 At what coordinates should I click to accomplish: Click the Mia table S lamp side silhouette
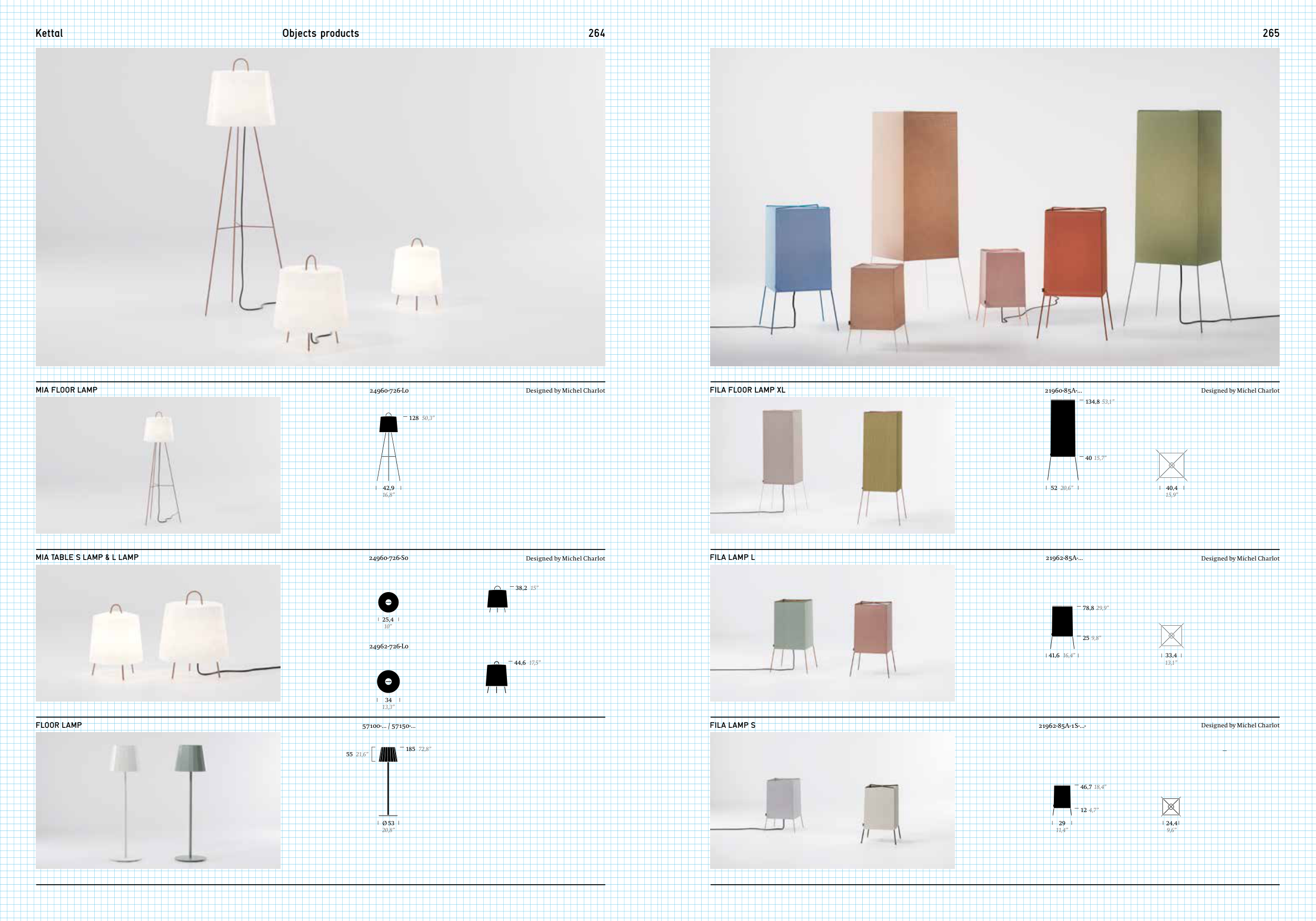tap(497, 599)
